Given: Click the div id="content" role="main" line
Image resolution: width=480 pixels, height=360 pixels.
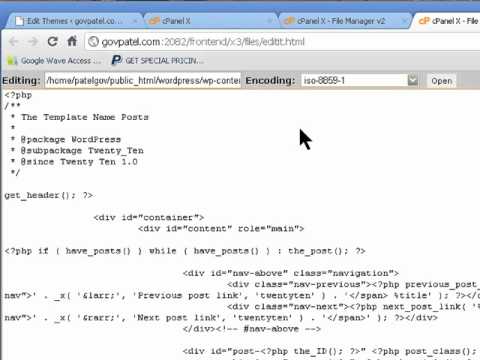Looking at the screenshot, I should 221,229.
